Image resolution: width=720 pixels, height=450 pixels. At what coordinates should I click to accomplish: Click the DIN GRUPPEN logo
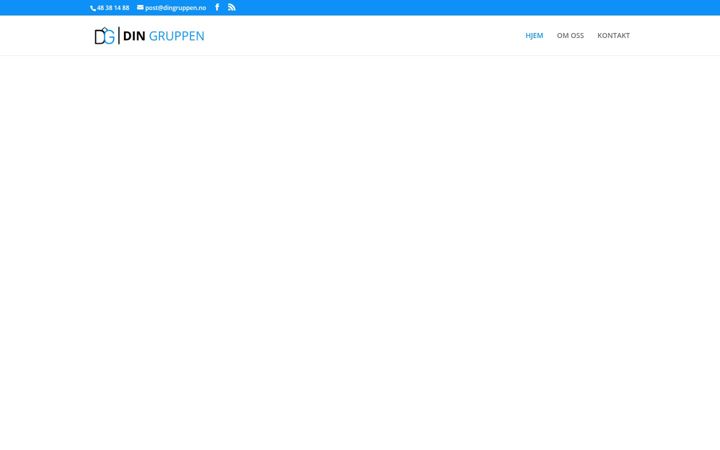149,36
